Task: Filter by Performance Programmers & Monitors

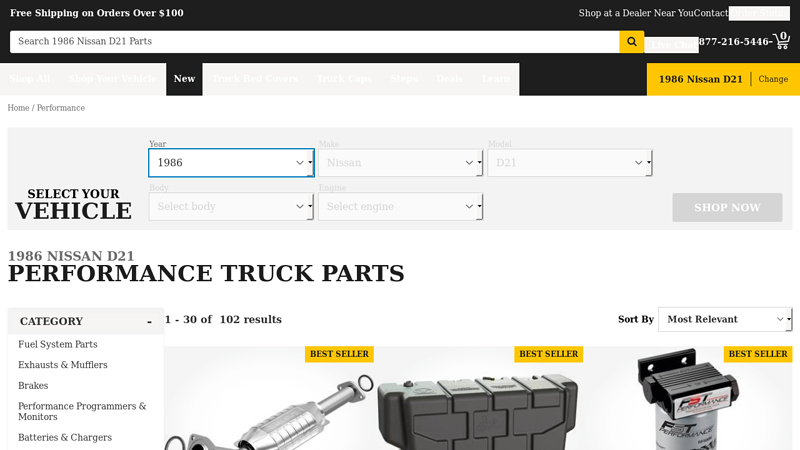Action: click(x=82, y=411)
